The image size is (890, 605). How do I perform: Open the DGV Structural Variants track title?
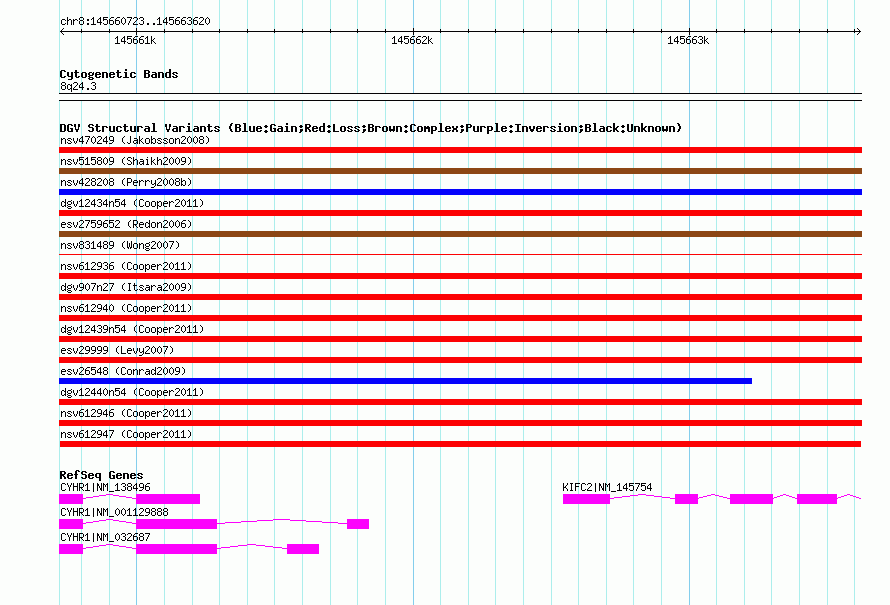[371, 128]
